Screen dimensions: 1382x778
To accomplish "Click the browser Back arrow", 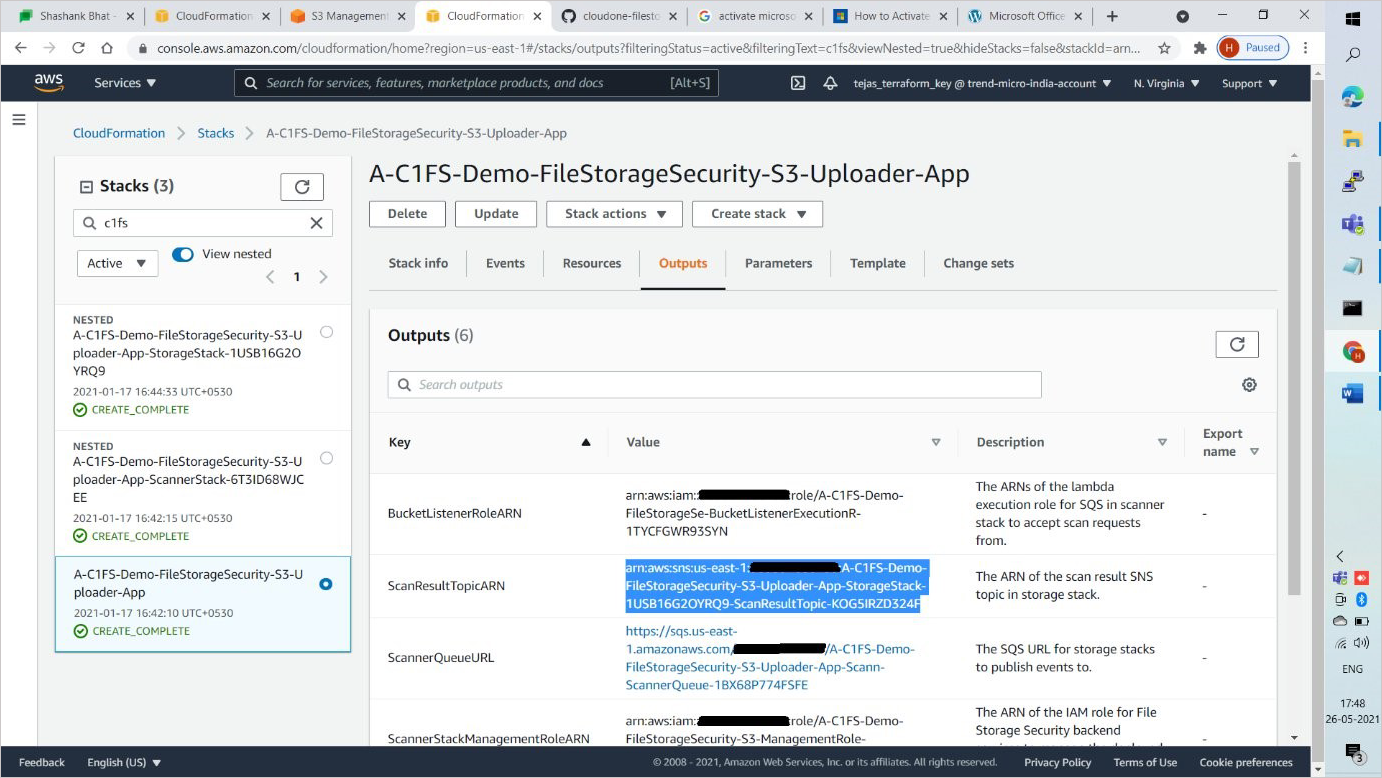I will tap(20, 48).
